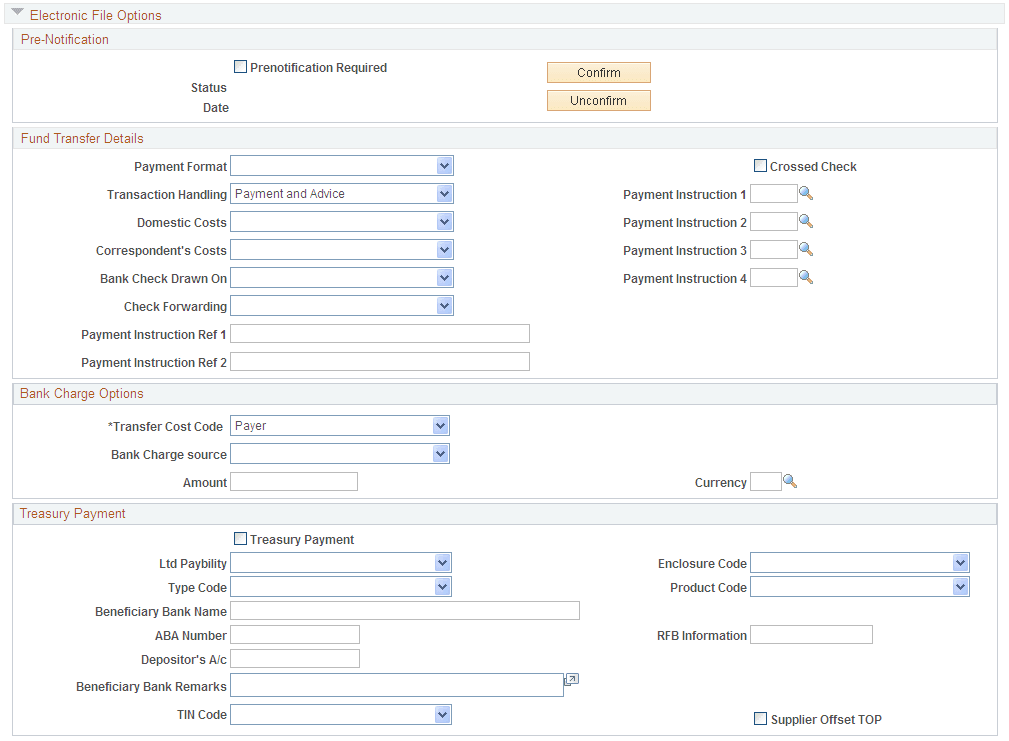Open the Enclosure Code dropdown
The width and height of the screenshot is (1009, 741).
961,562
